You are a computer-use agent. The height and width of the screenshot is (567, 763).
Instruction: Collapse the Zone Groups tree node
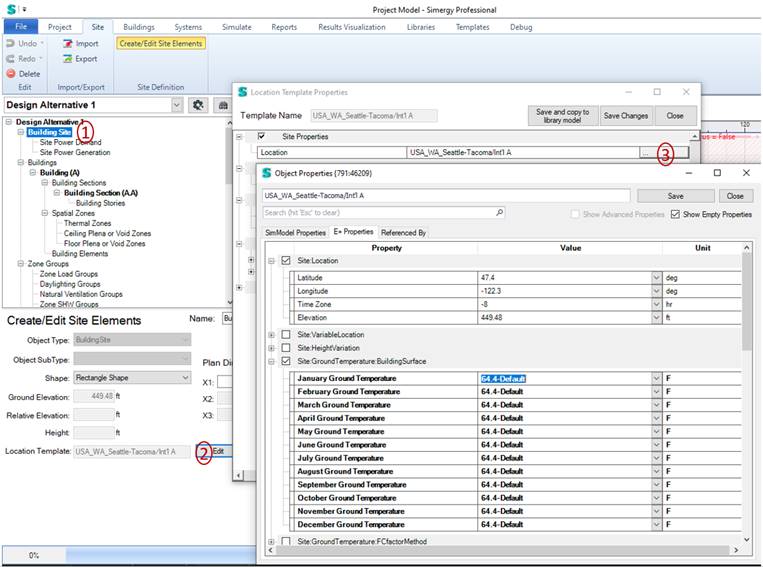20,263
